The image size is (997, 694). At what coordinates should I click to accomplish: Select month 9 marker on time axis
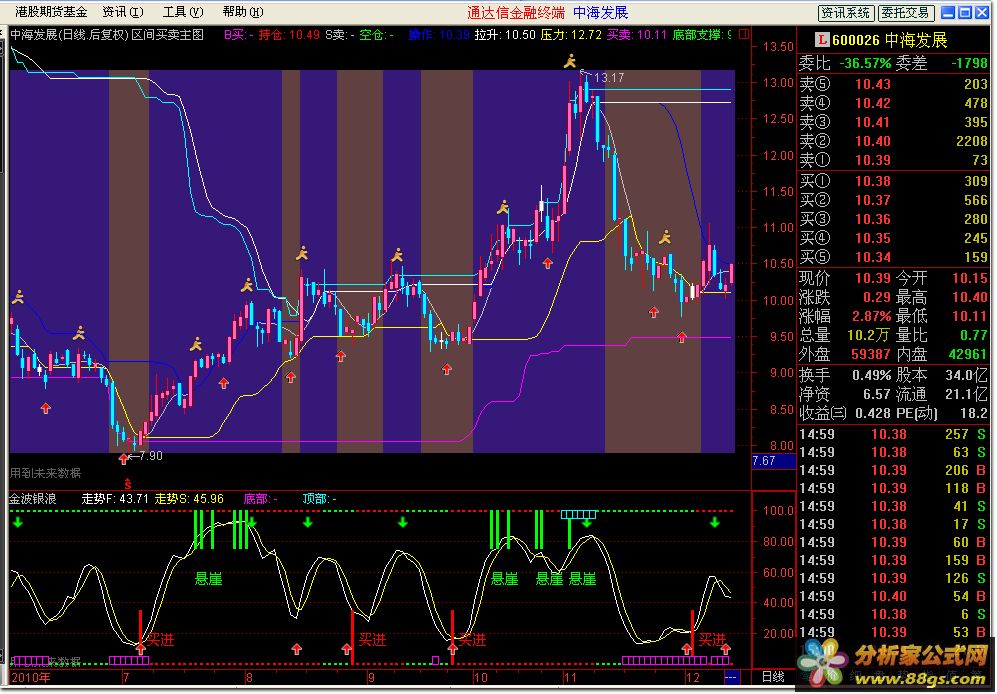pos(371,677)
